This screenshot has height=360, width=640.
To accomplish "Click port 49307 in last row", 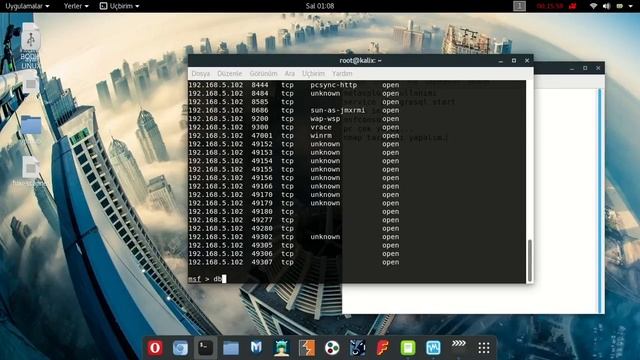I will coord(262,262).
